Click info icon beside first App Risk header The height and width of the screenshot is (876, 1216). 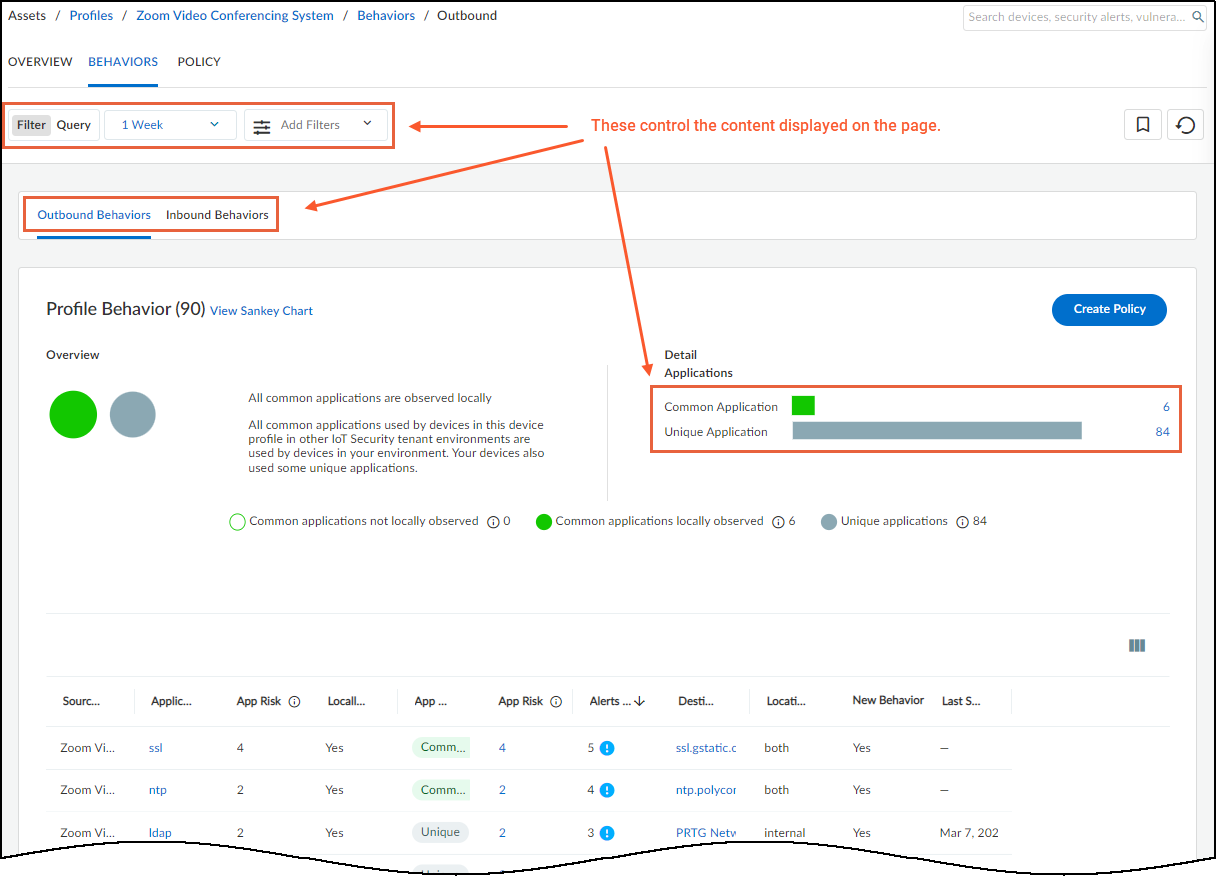pyautogui.click(x=294, y=702)
